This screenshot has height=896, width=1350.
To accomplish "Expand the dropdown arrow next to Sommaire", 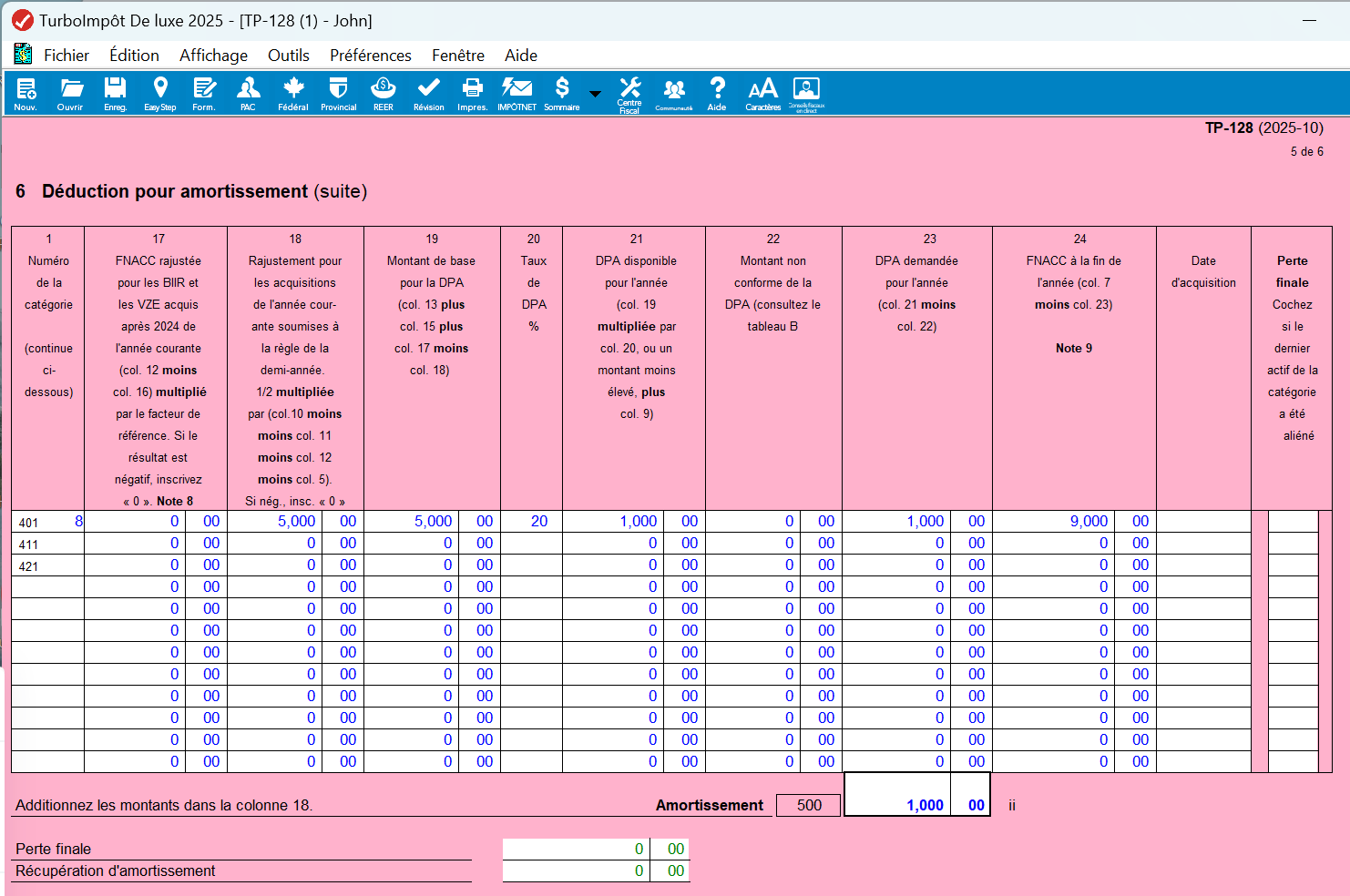I will 595,94.
